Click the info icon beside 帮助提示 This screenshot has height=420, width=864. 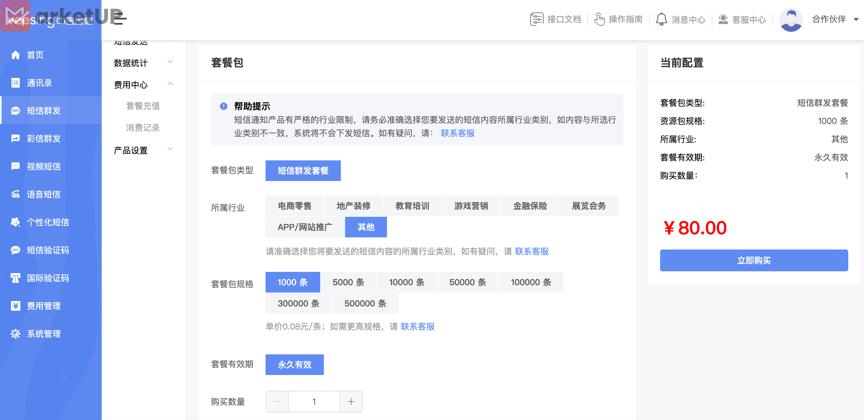[223, 106]
